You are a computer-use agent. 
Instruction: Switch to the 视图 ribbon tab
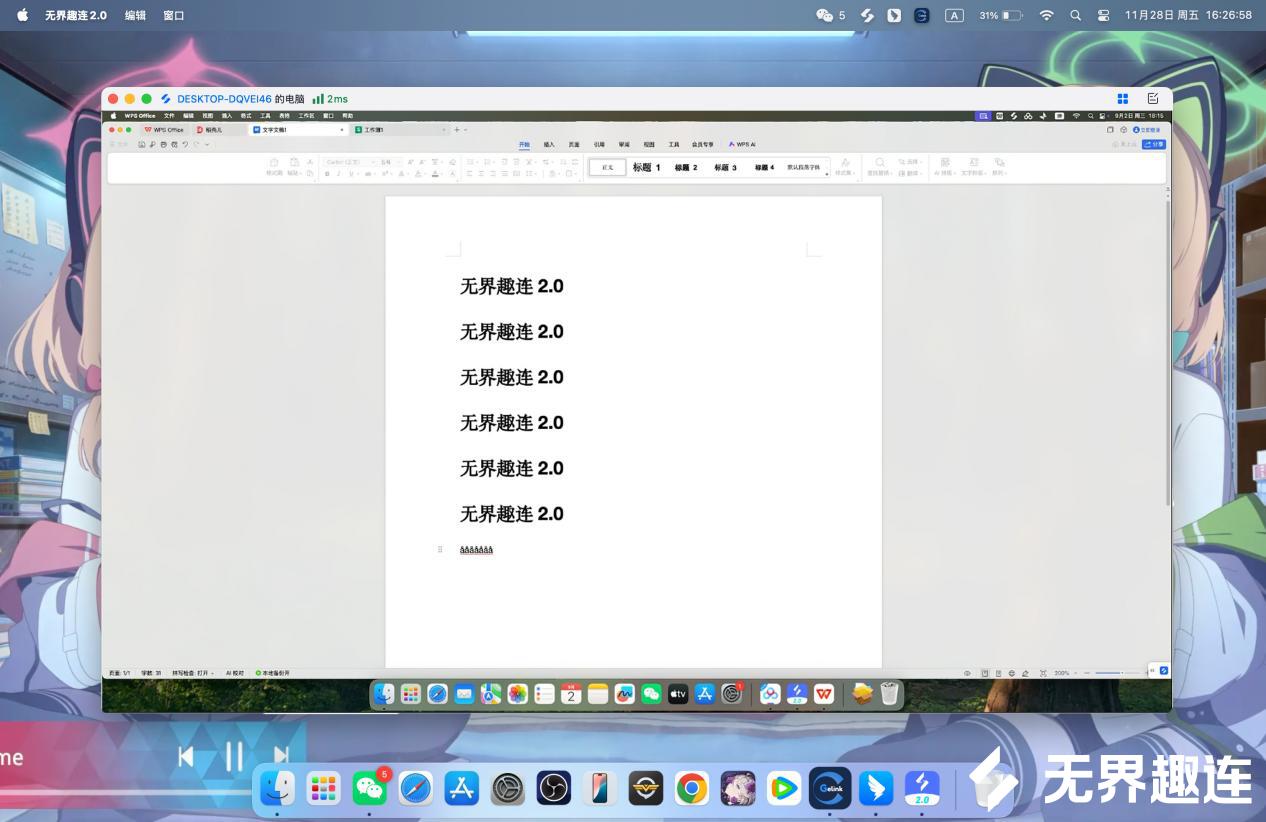pos(649,145)
